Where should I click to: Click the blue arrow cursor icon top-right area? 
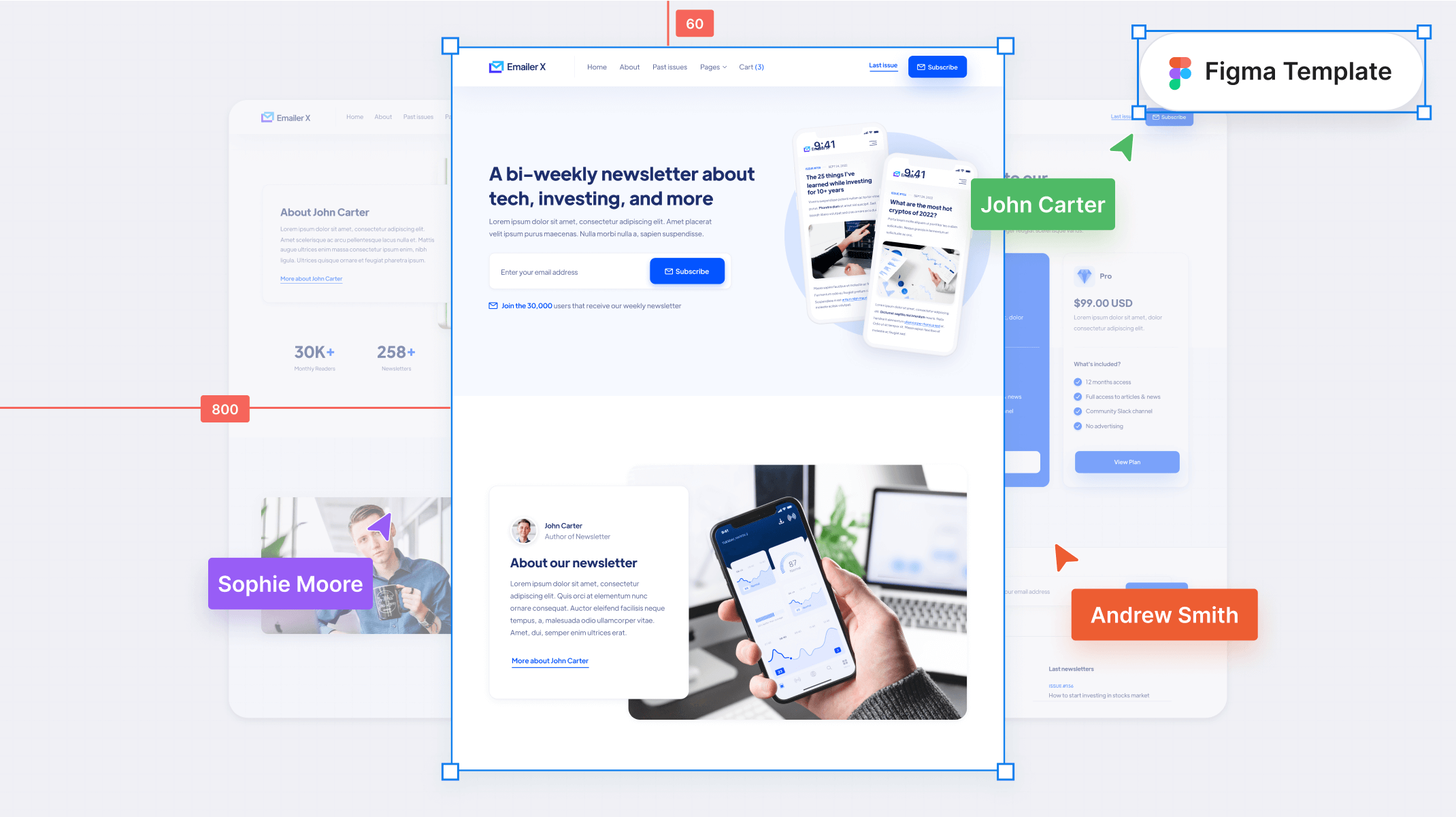click(x=1121, y=147)
